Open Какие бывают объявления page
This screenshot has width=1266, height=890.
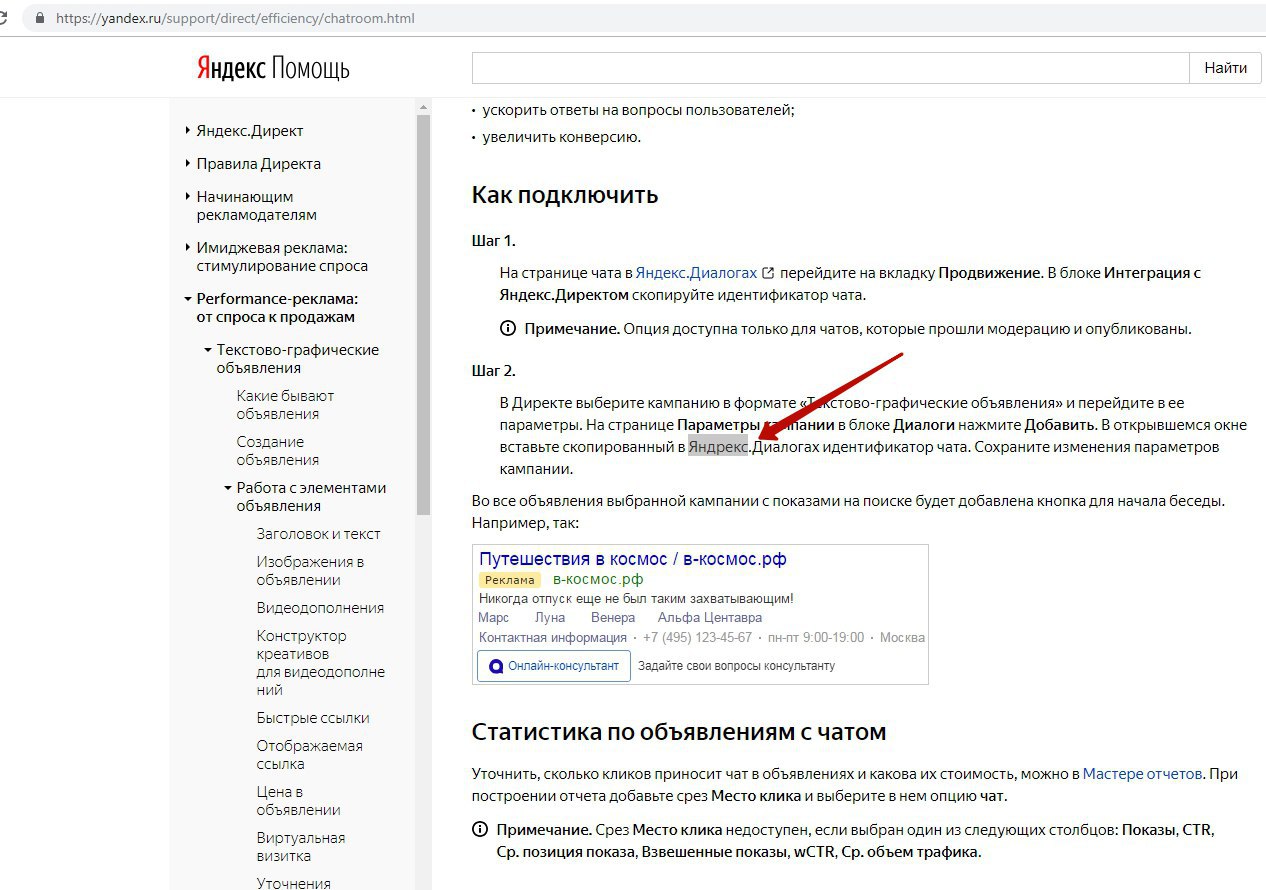click(x=285, y=405)
